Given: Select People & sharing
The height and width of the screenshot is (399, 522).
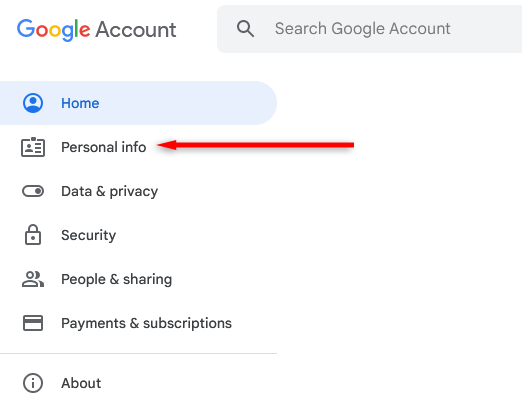Looking at the screenshot, I should tap(138, 279).
